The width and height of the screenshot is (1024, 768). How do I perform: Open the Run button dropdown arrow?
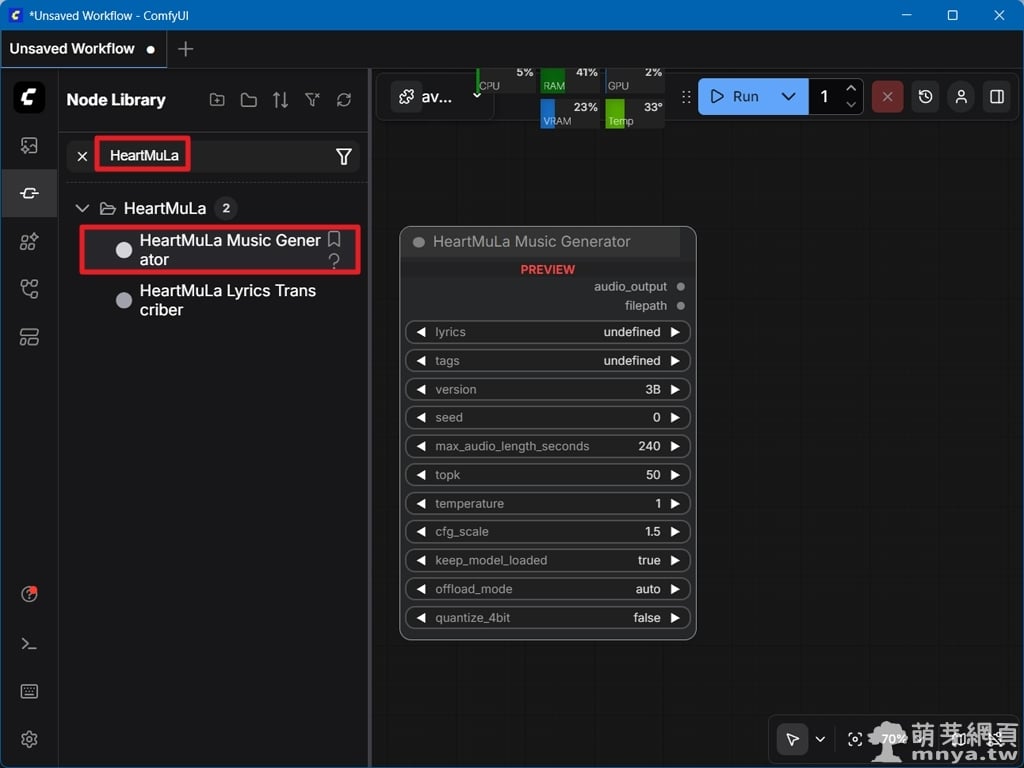coord(788,97)
